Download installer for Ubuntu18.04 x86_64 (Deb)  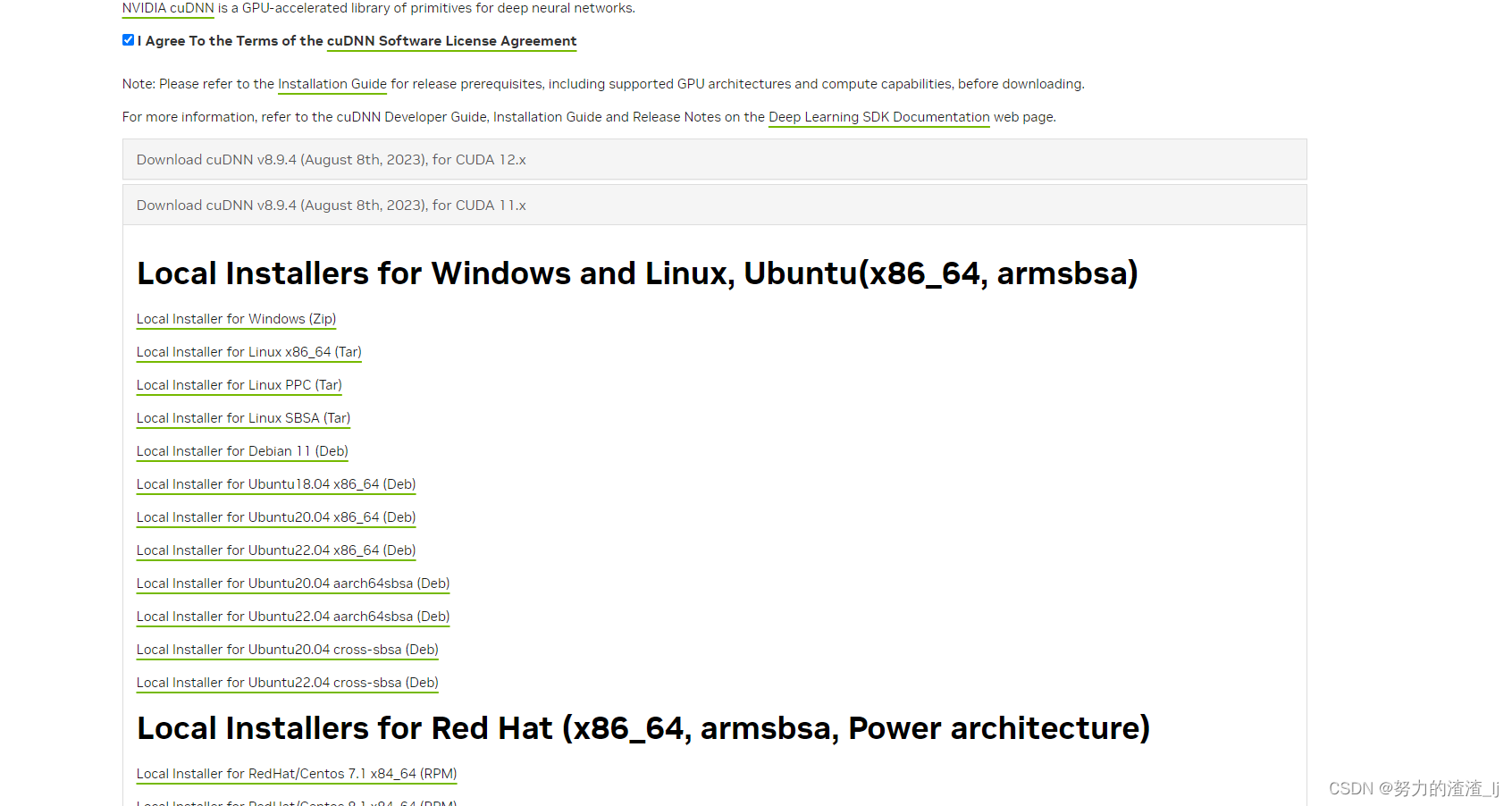pos(276,484)
